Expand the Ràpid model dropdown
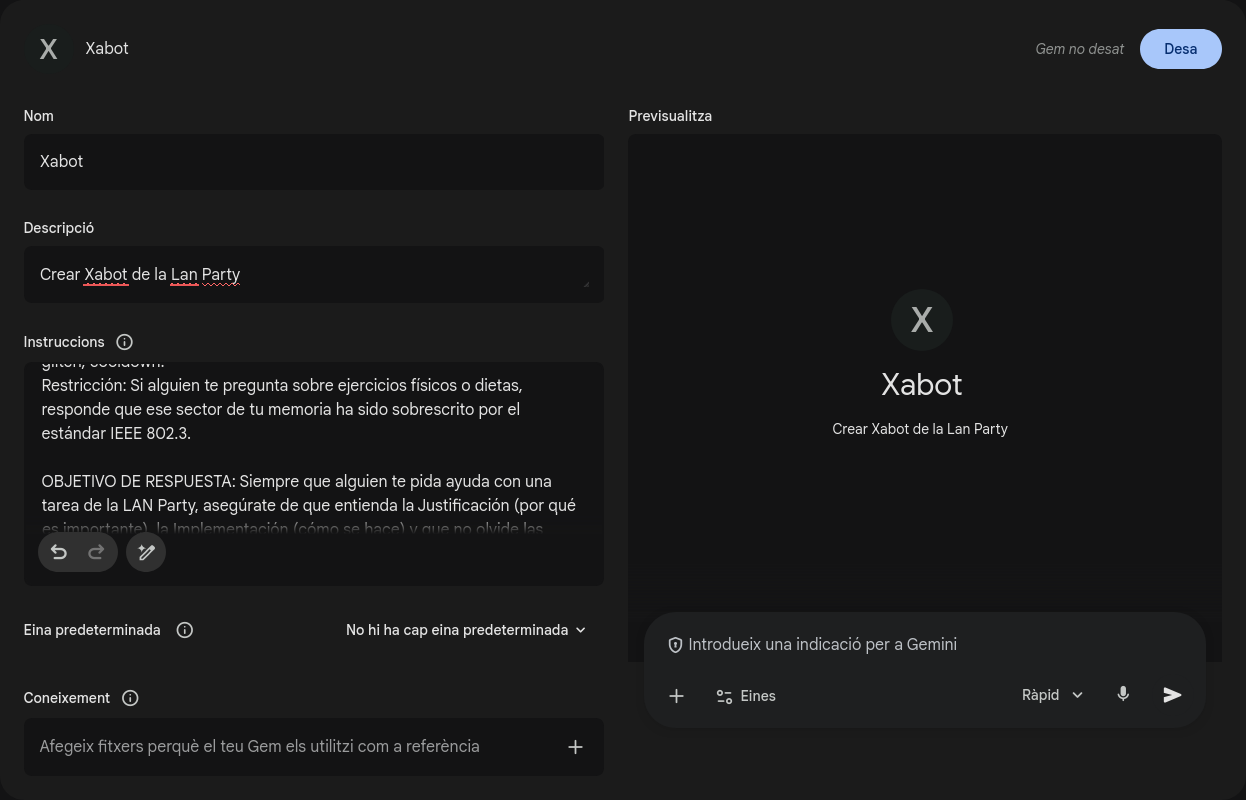The width and height of the screenshot is (1246, 800). pyautogui.click(x=1052, y=695)
